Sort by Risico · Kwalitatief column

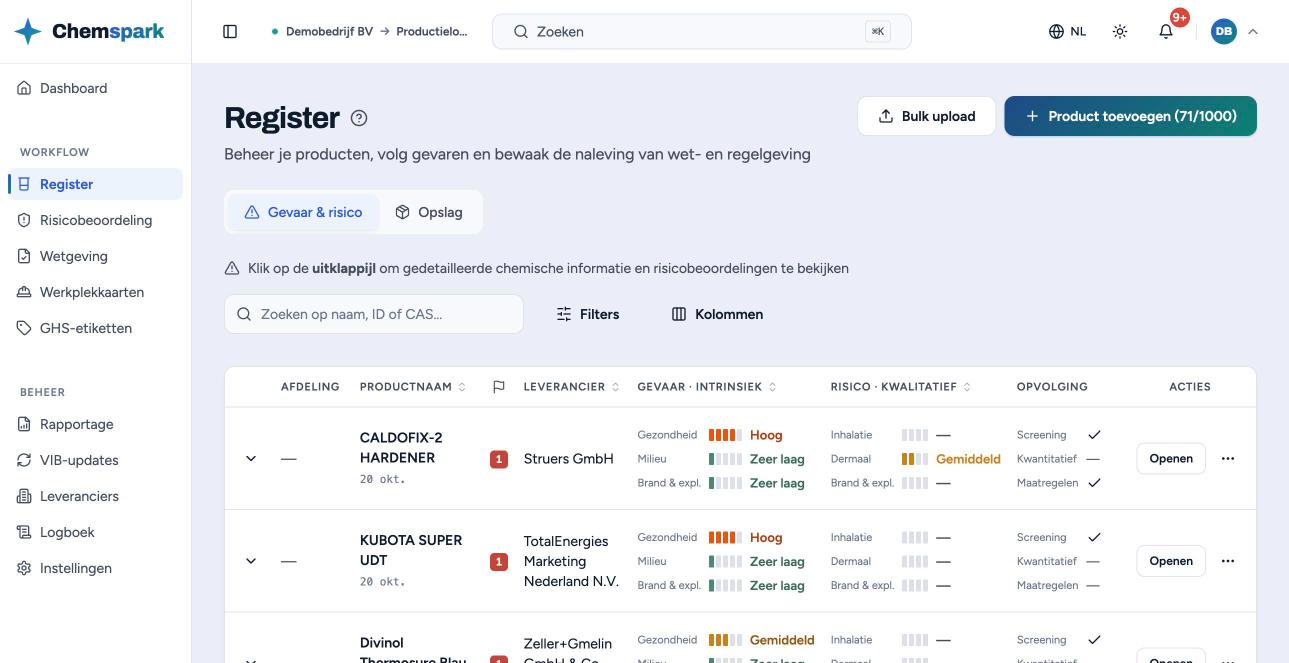click(901, 387)
